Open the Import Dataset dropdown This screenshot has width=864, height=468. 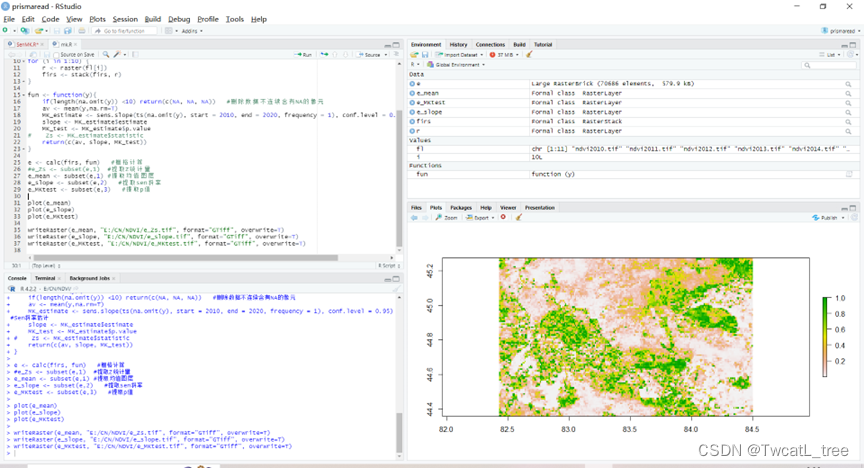click(459, 55)
